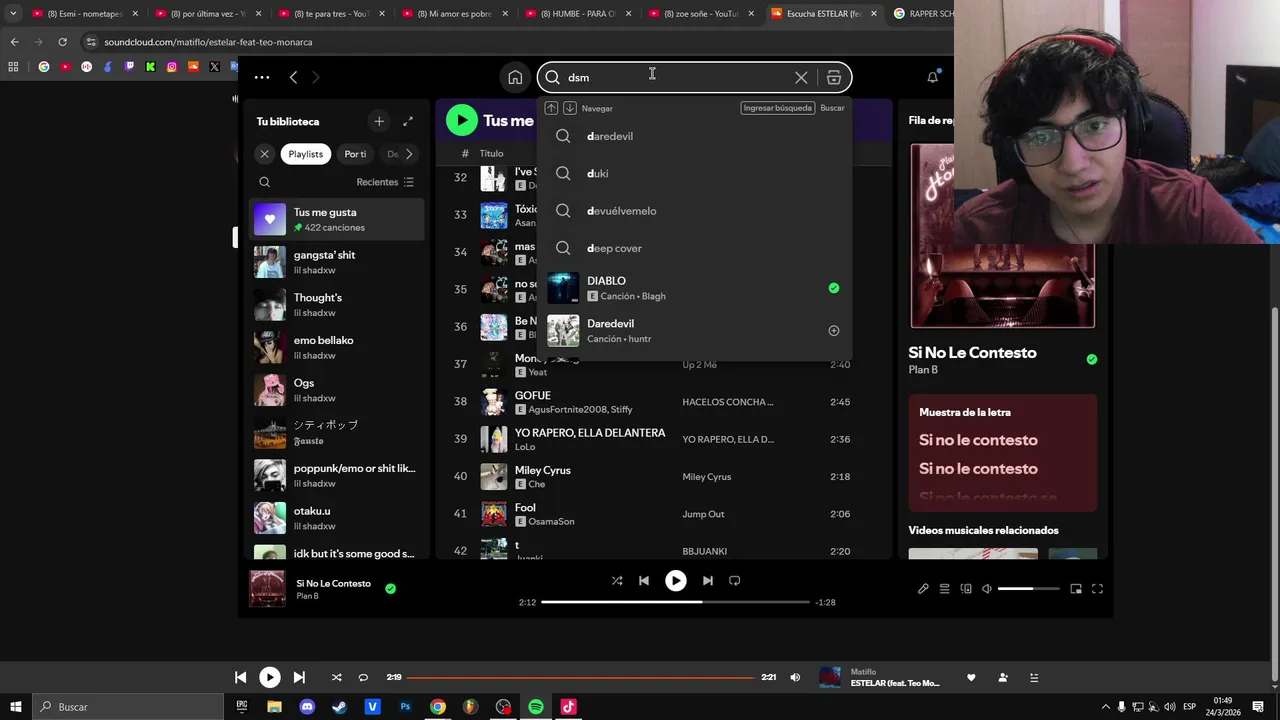Open Recientes sort dropdown

(385, 182)
